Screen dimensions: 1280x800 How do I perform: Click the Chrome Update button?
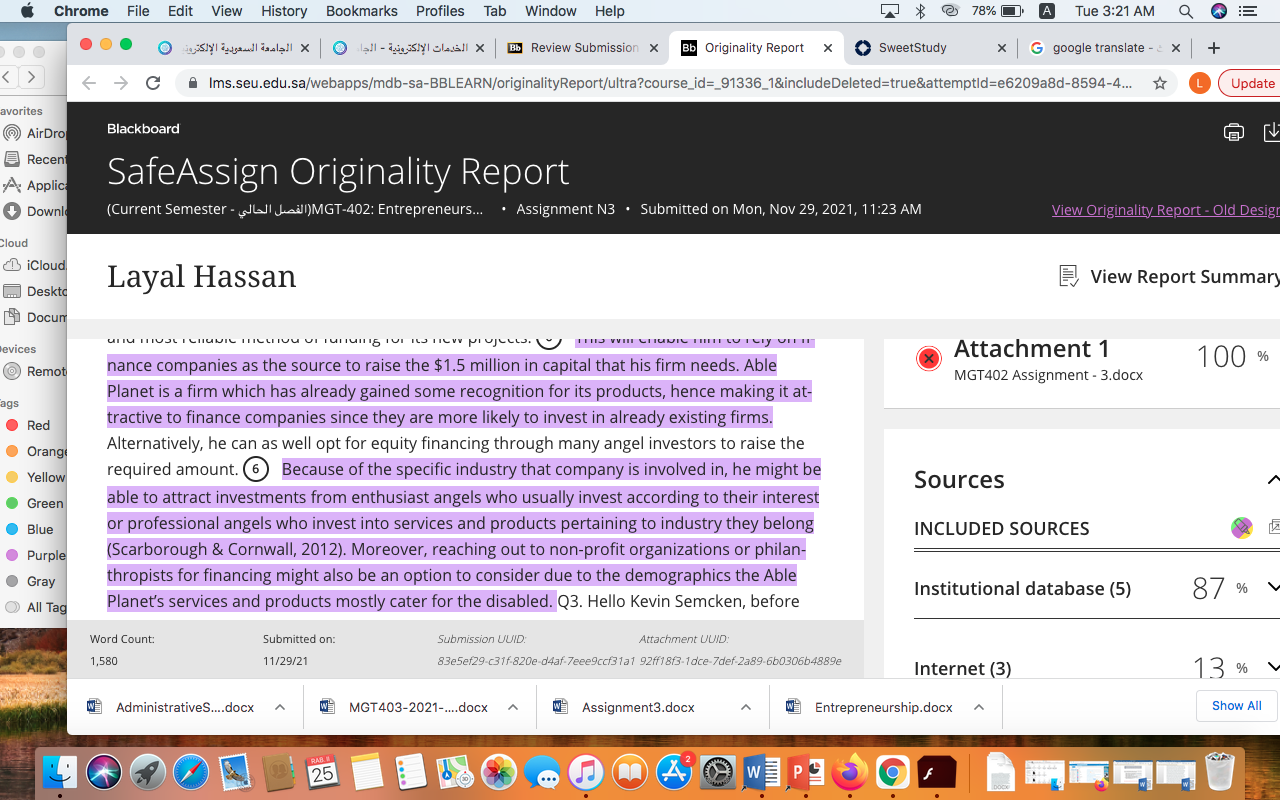click(1250, 83)
